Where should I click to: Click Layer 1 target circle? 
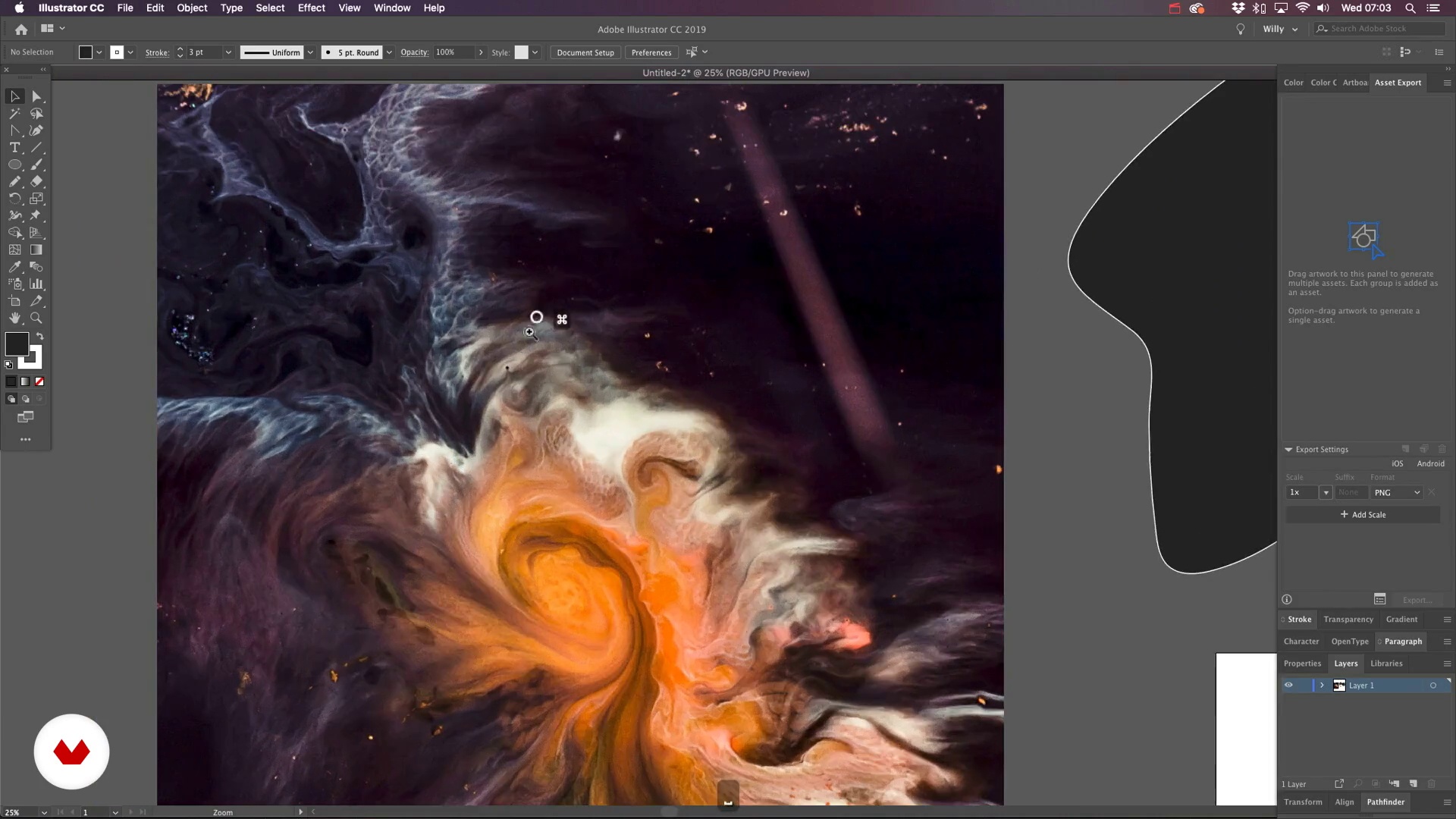point(1433,686)
